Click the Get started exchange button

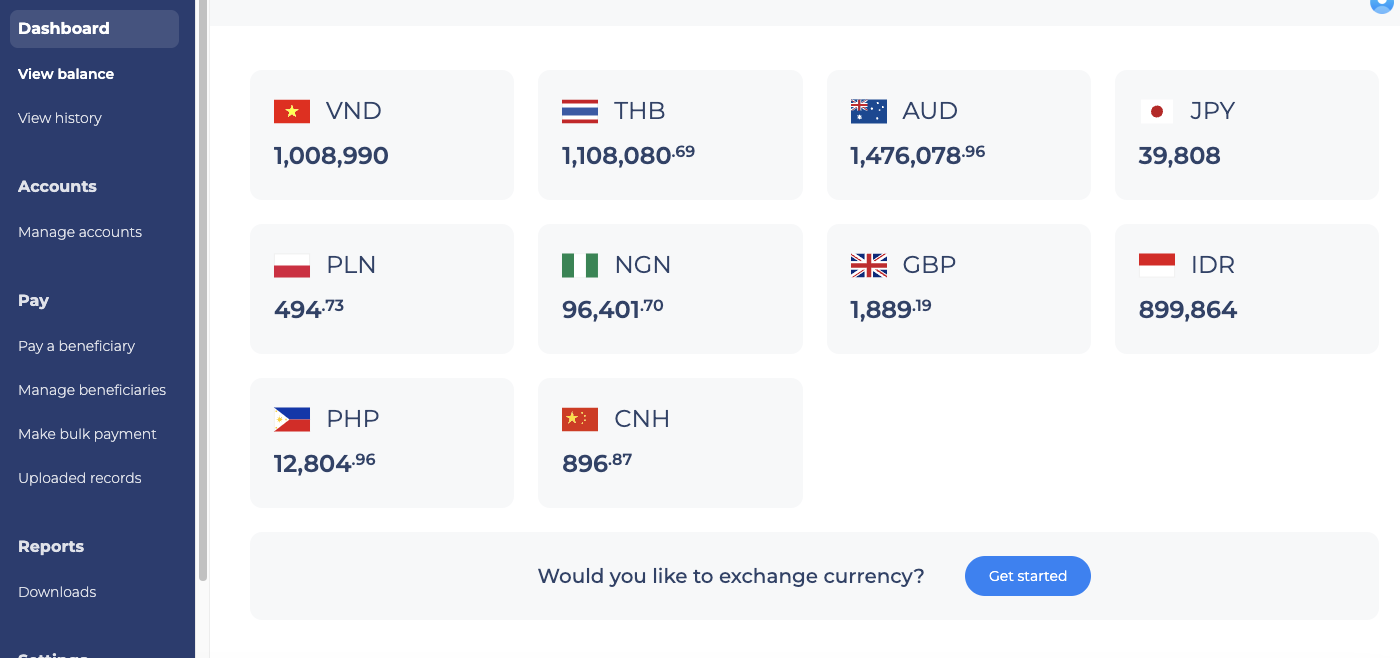[x=1027, y=576]
